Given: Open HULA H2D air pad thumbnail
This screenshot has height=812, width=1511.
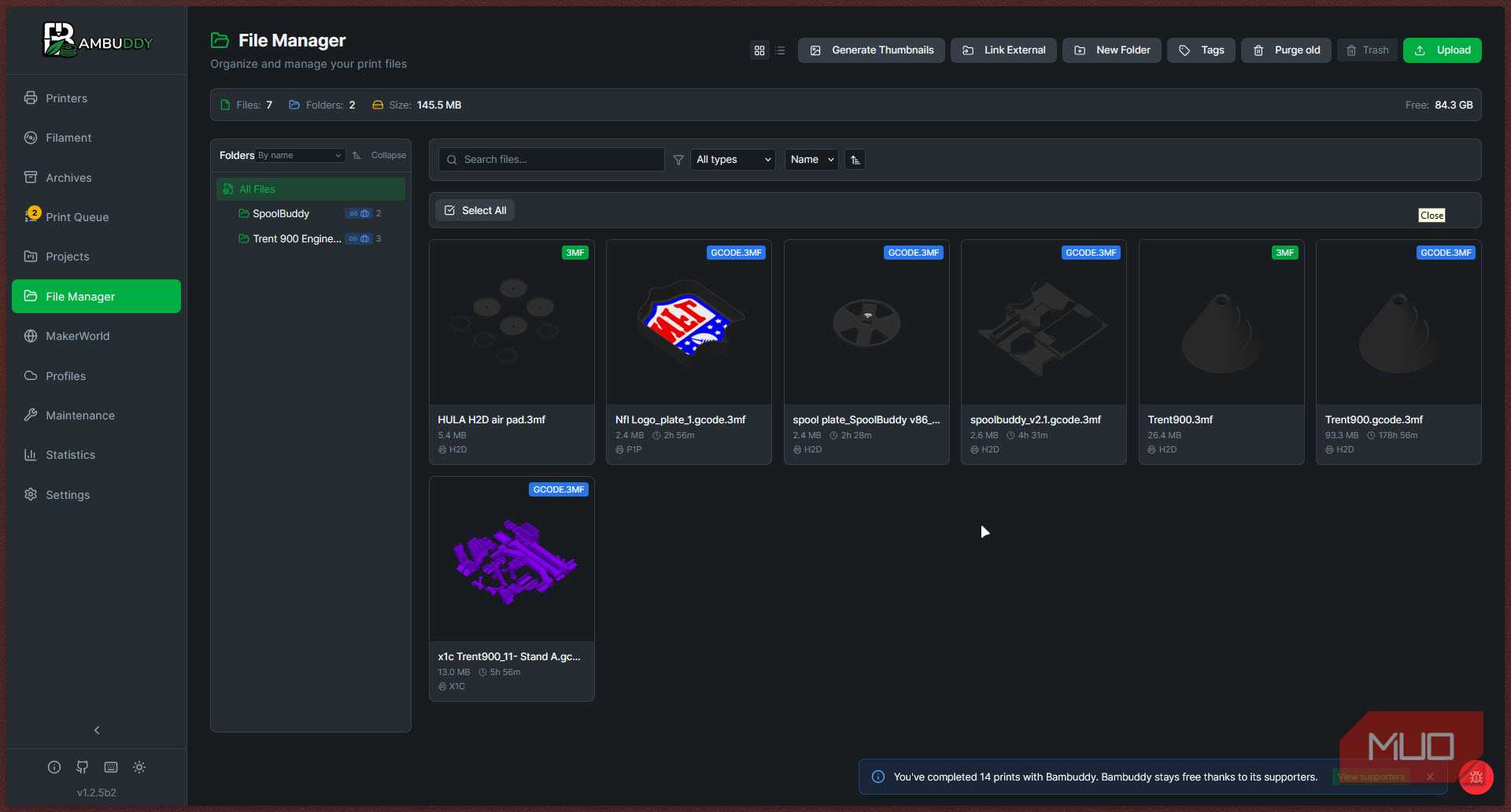Looking at the screenshot, I should coord(512,323).
